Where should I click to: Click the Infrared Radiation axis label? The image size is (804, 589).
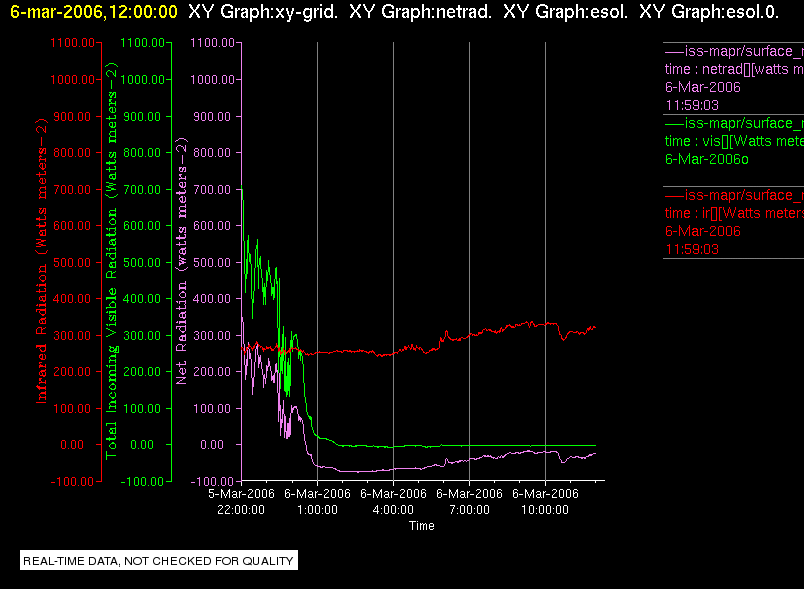pos(41,261)
